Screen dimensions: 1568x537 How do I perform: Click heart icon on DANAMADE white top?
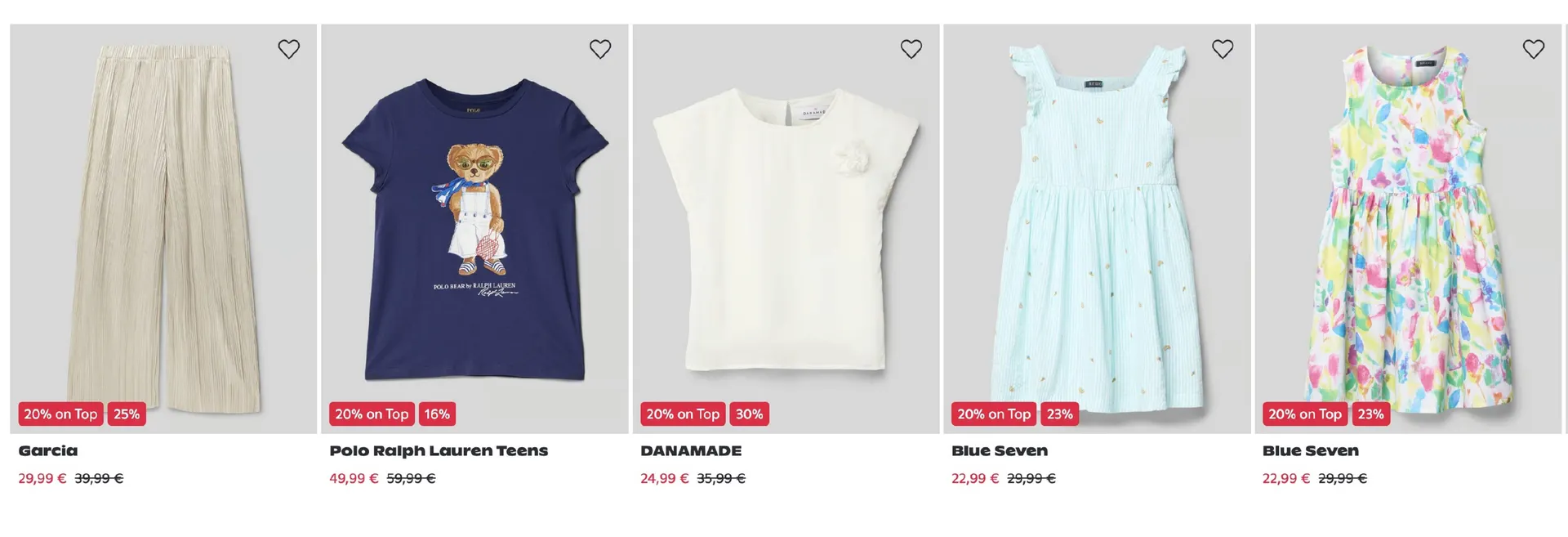click(911, 49)
